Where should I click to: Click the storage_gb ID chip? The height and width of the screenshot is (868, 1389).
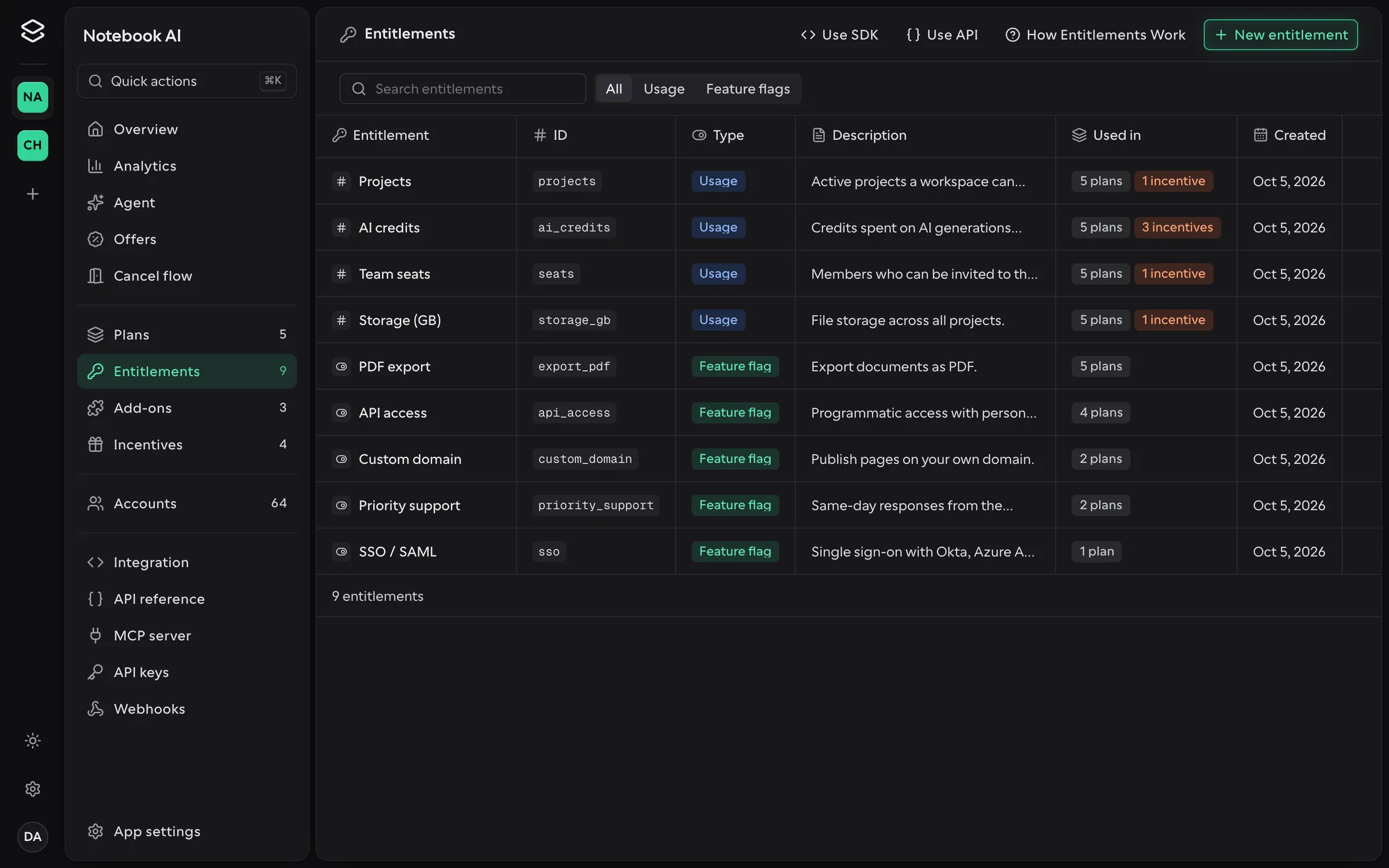pos(574,320)
